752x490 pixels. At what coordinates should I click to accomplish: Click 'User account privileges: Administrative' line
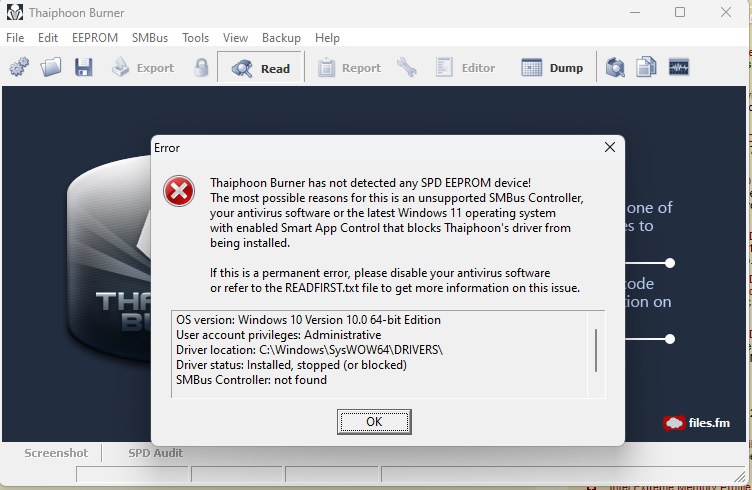point(279,335)
